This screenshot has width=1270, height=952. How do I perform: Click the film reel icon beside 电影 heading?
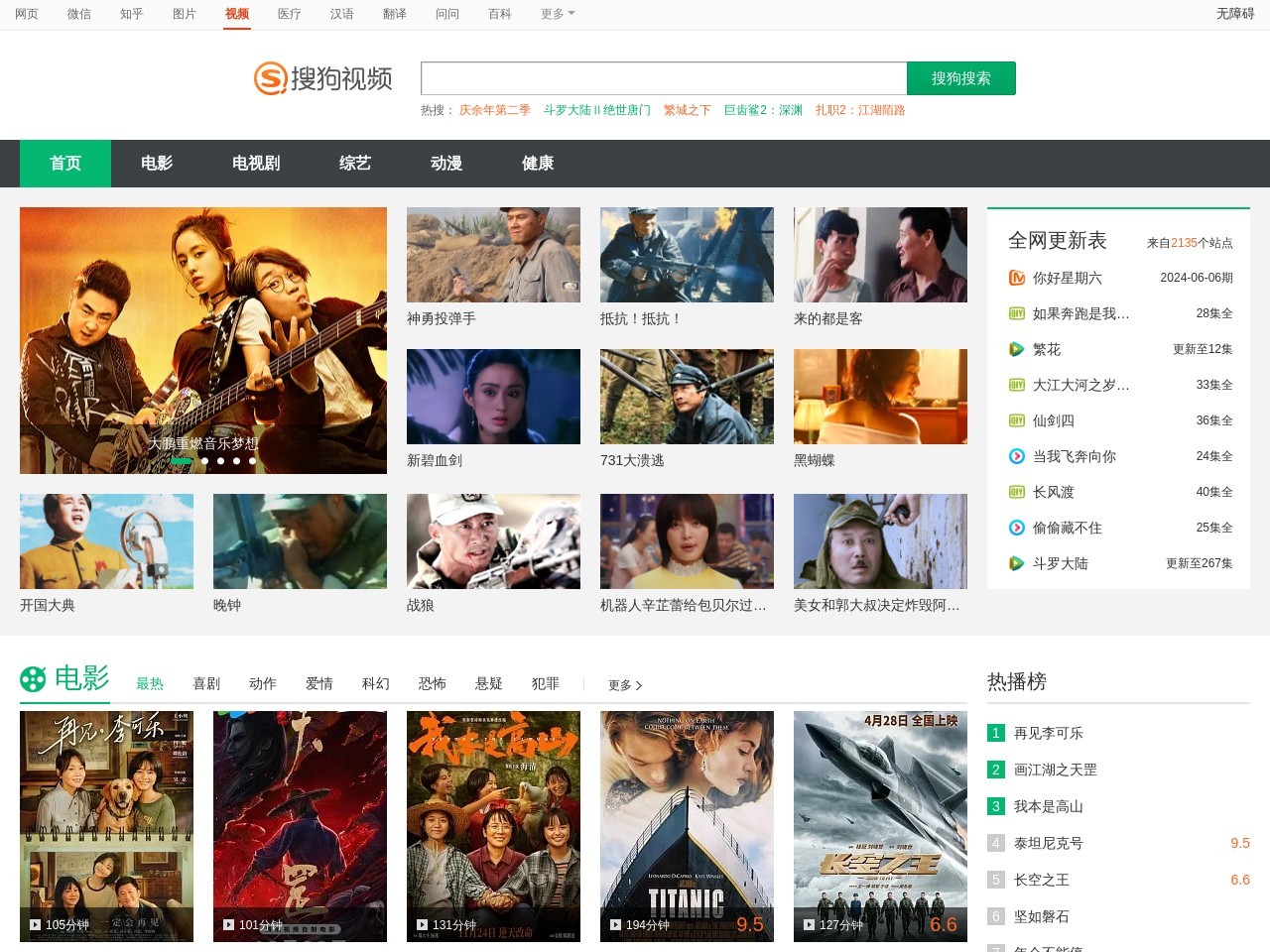coord(33,679)
